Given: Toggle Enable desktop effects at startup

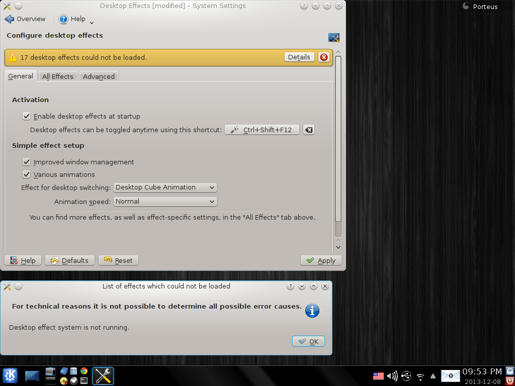Looking at the screenshot, I should pyautogui.click(x=27, y=116).
